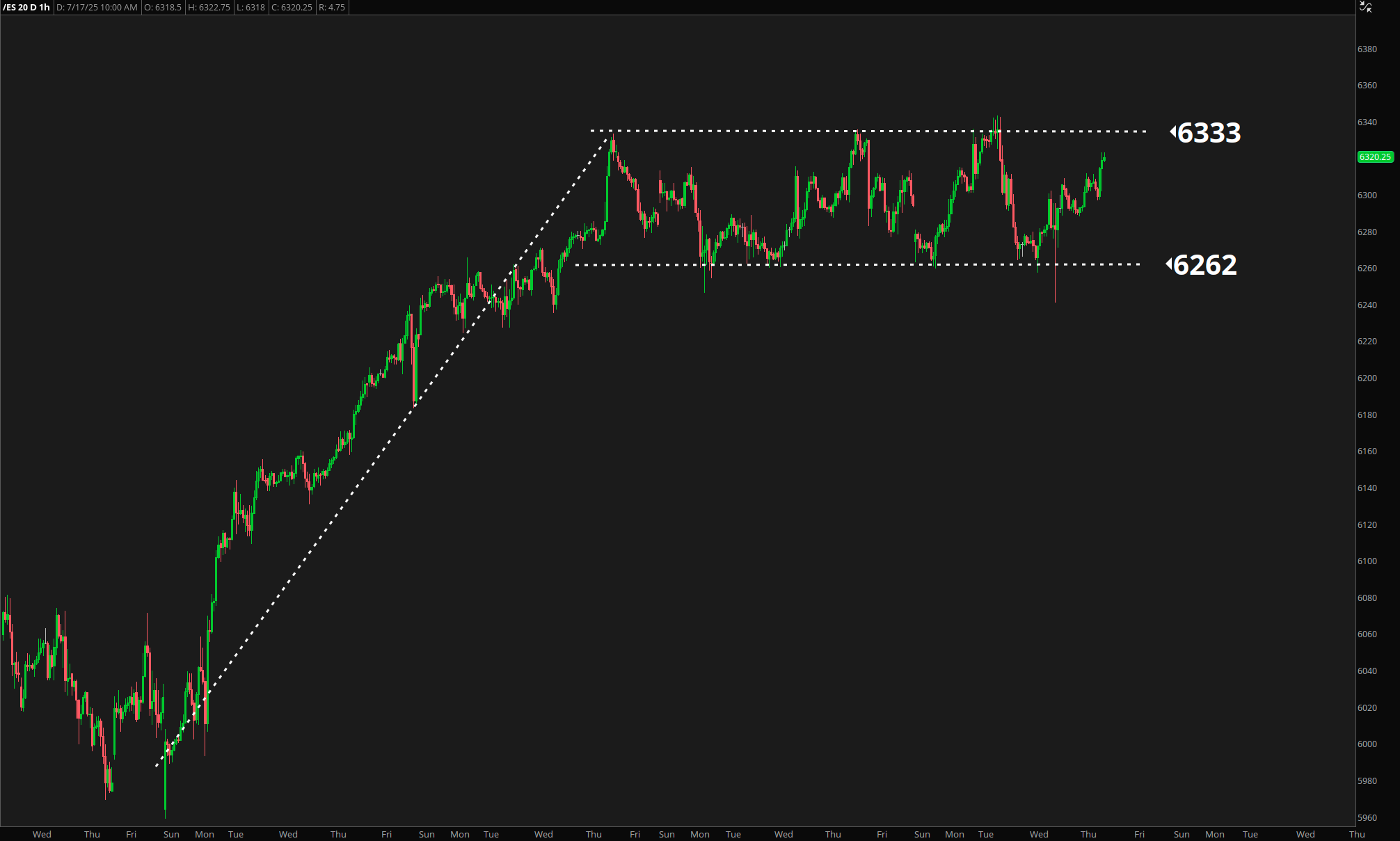Click the 6100 price axis label
This screenshot has height=841, width=1400.
(x=1367, y=561)
